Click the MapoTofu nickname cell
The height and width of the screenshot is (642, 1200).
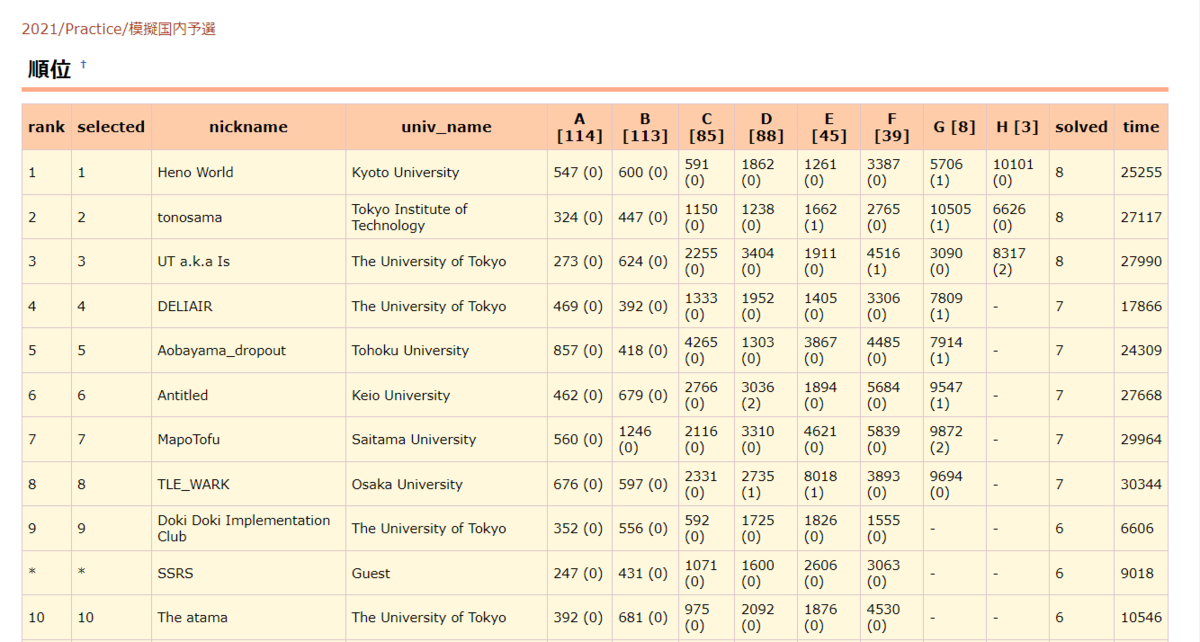[248, 439]
